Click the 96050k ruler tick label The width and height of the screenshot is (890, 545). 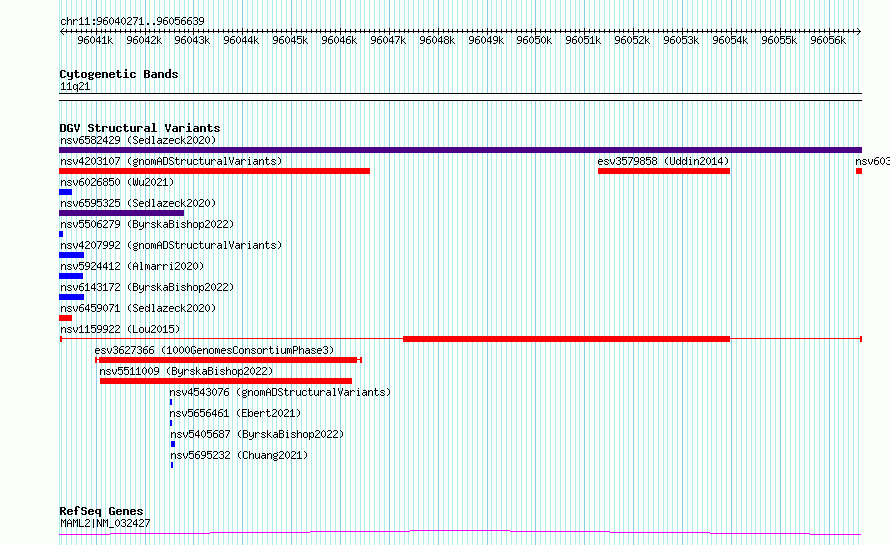click(x=534, y=40)
